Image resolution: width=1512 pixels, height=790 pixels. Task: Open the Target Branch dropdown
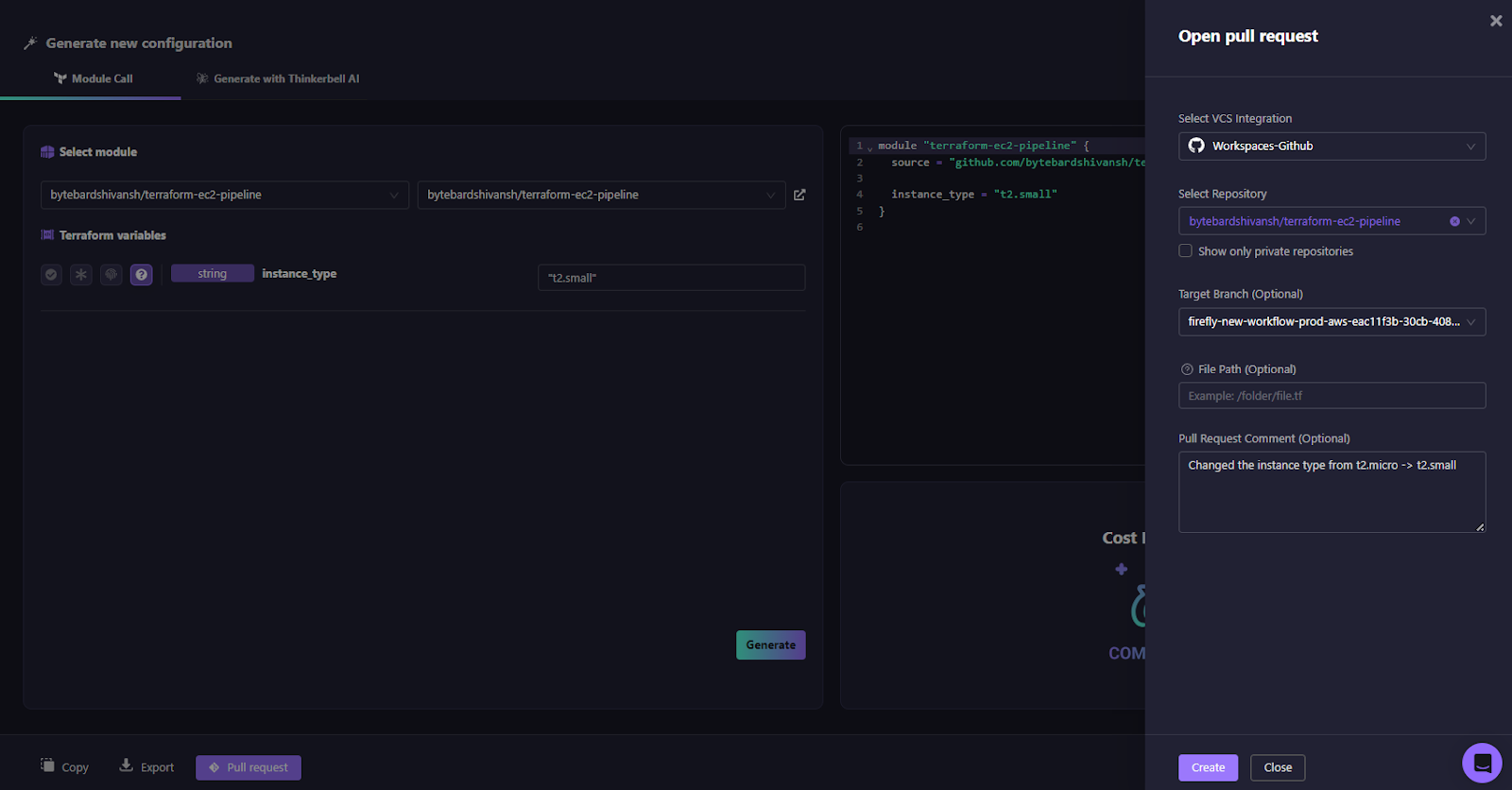pos(1332,322)
